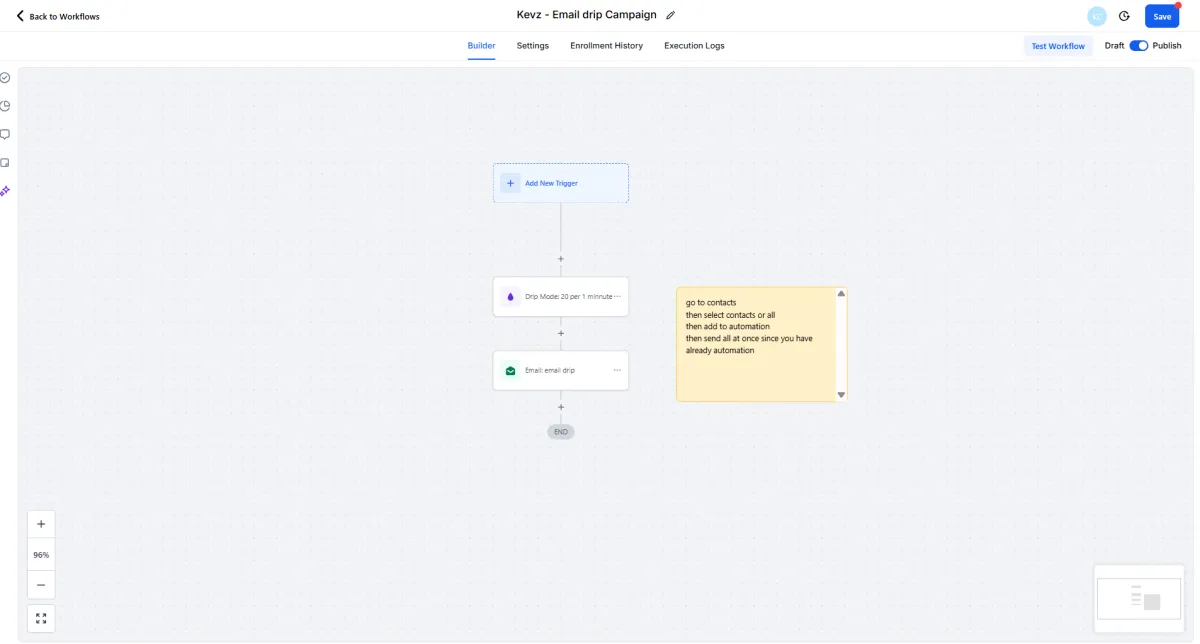Click the END node
Screen dimensions: 1200x644
point(561,432)
